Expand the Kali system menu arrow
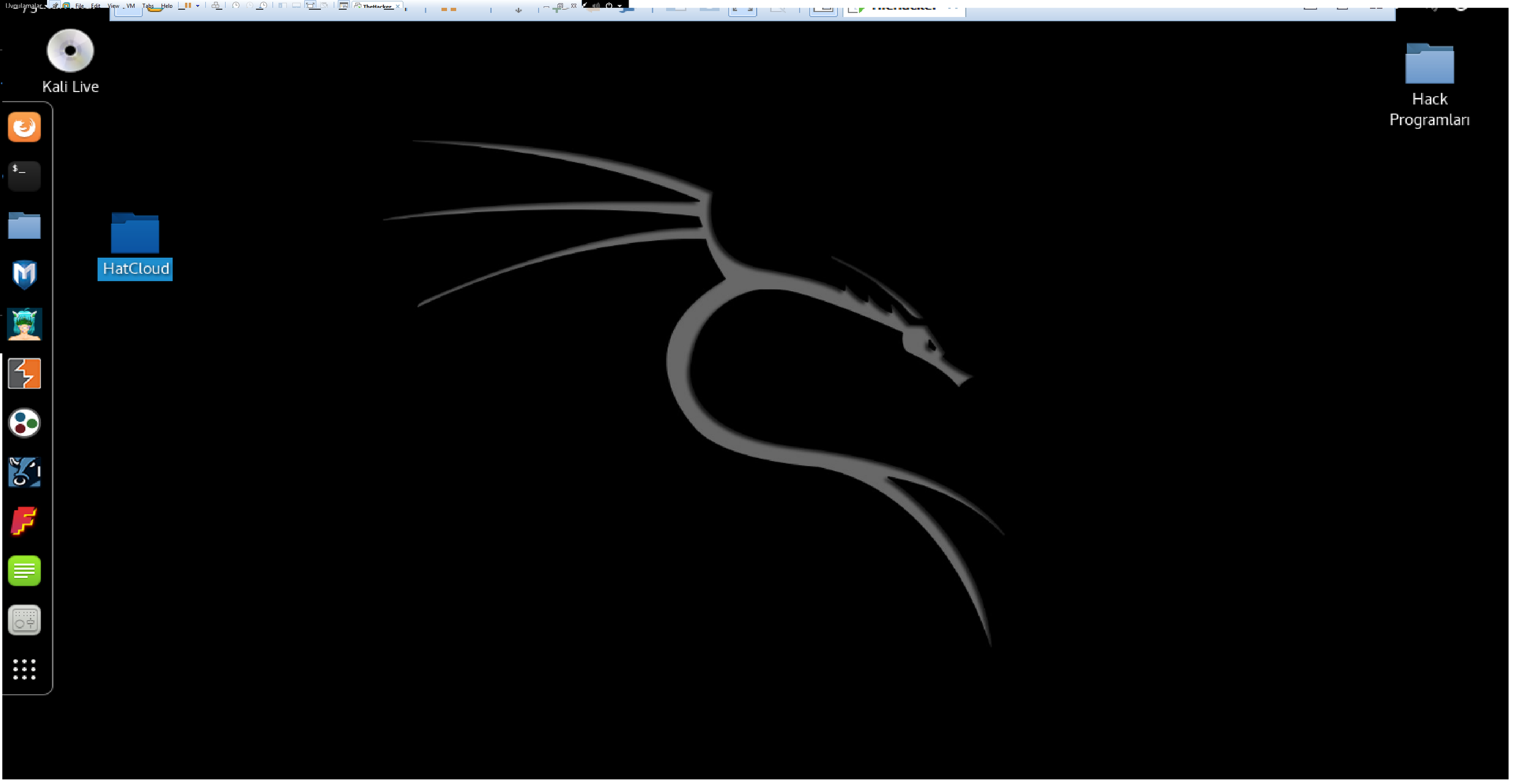The height and width of the screenshot is (784, 1521). (620, 6)
